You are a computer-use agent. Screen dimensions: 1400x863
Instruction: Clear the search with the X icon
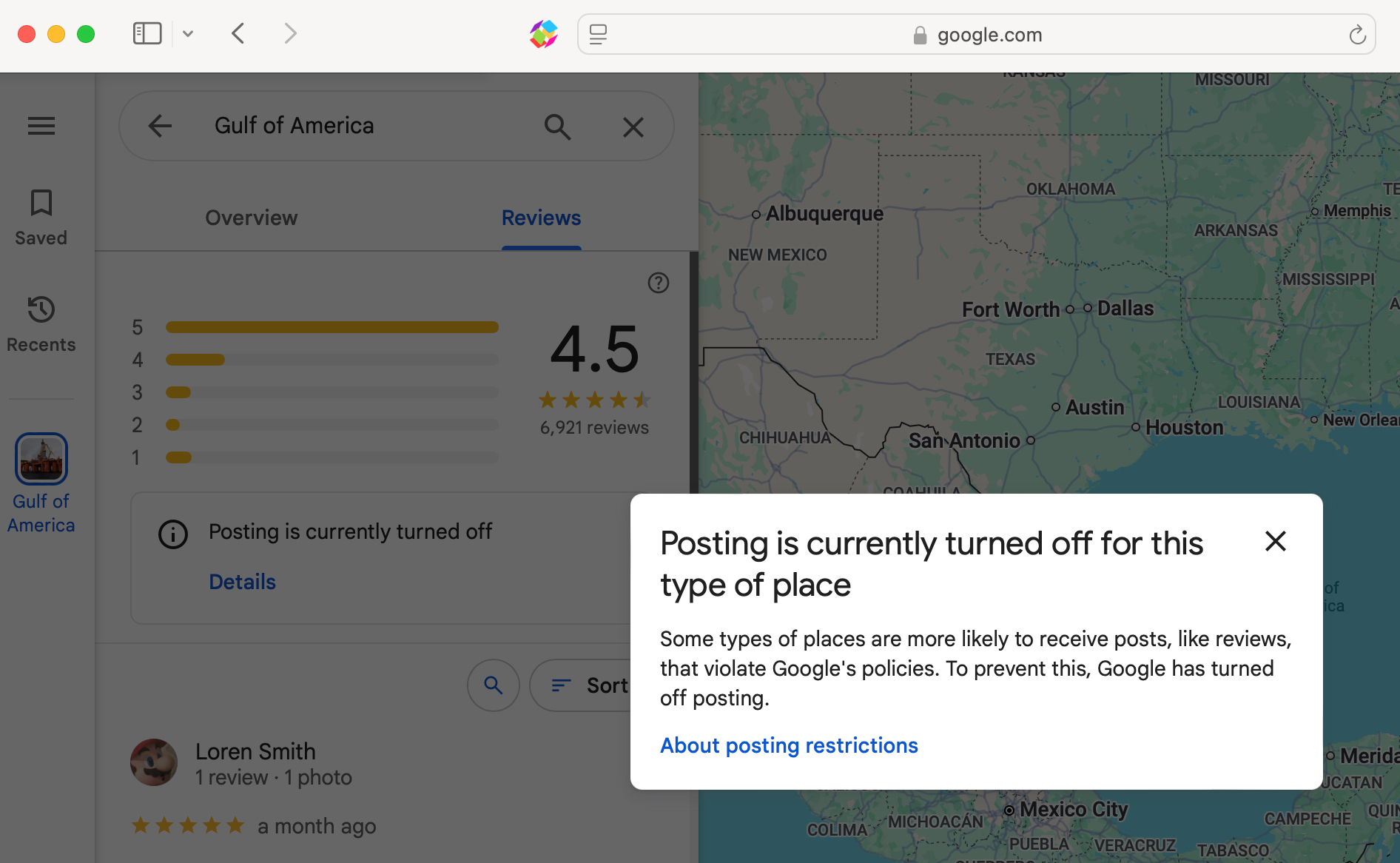click(x=633, y=127)
